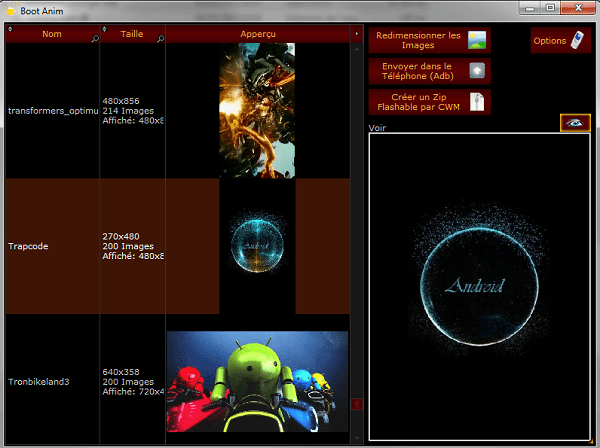Click the search icon in Nom header
Screen dimensions: 600x448
click(x=95, y=39)
